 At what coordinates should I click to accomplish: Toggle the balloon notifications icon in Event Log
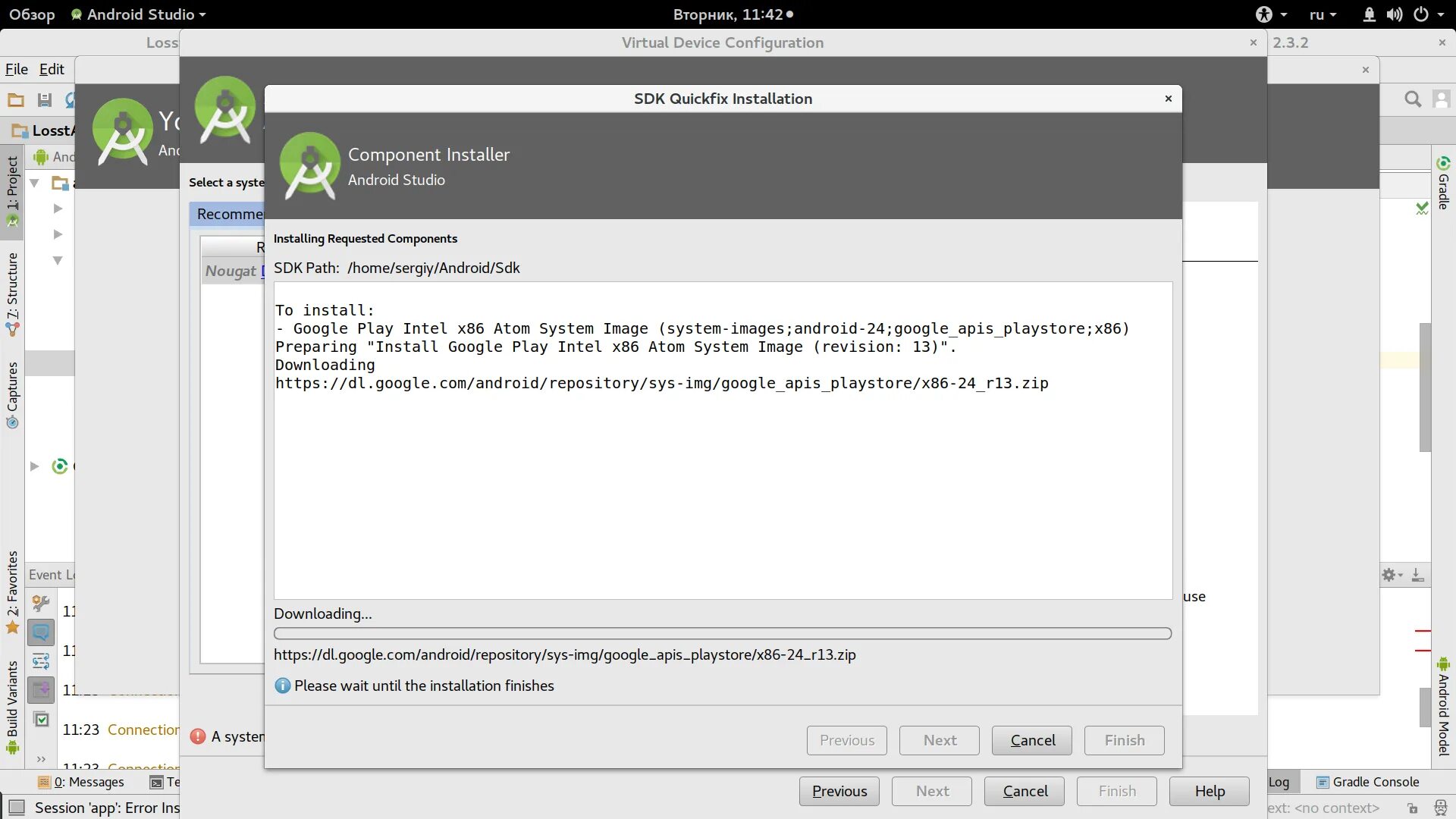[x=41, y=632]
